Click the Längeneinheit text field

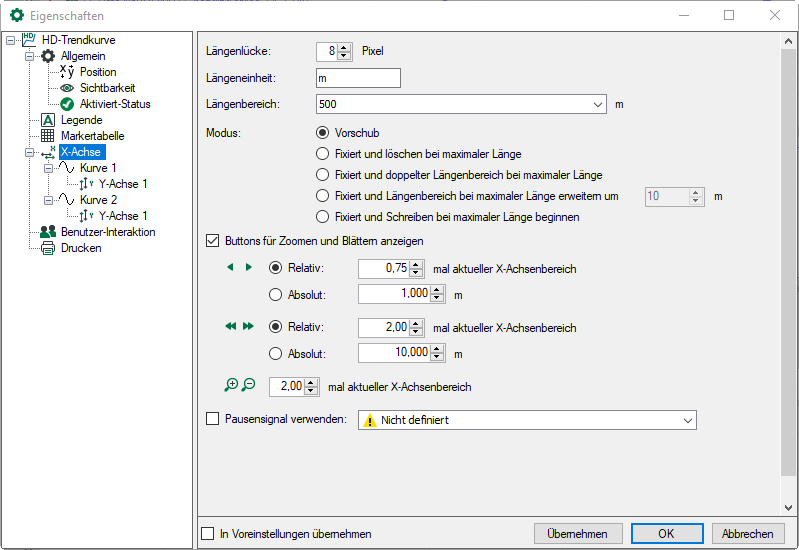coord(358,78)
